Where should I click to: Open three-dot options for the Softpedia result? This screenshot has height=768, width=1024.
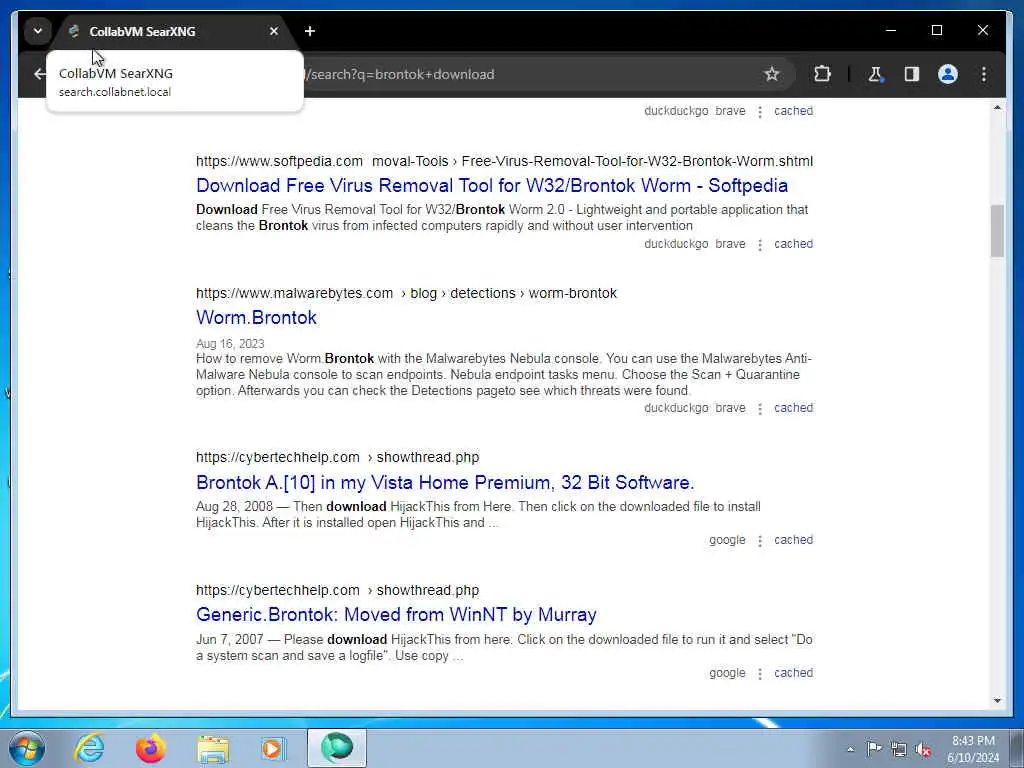click(760, 244)
